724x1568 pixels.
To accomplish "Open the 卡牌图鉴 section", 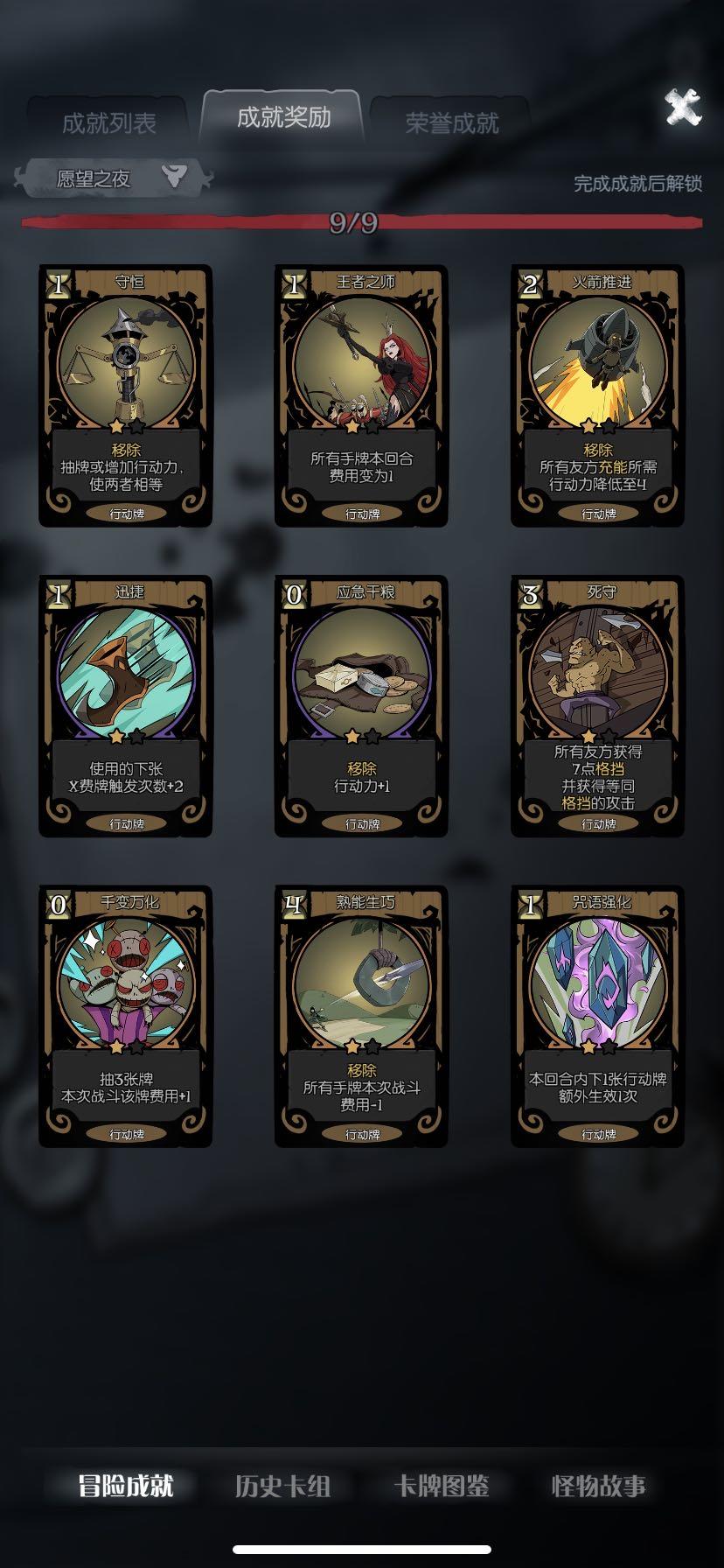I will coord(441,1485).
